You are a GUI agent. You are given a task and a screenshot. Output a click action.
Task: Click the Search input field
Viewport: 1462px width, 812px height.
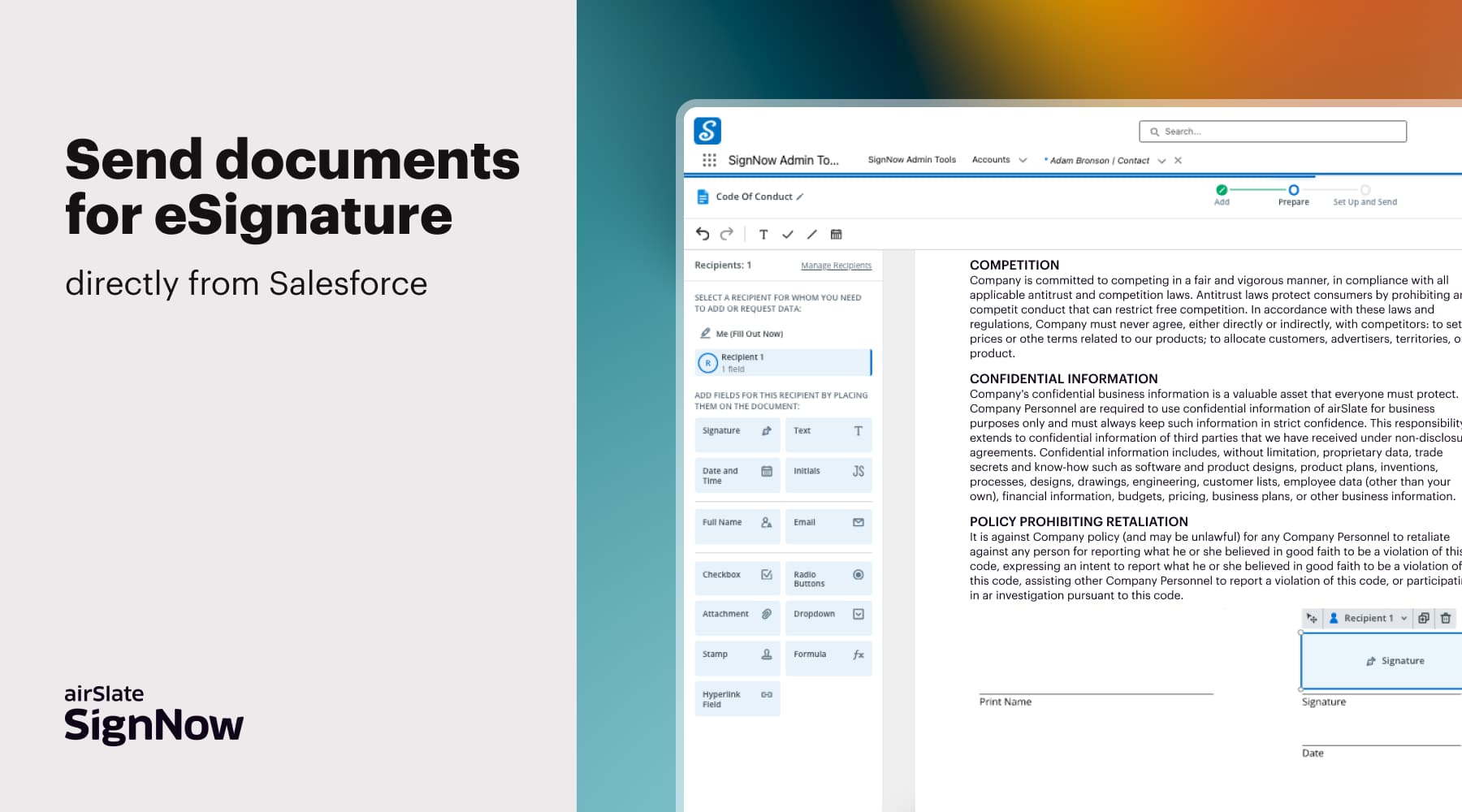click(x=1273, y=132)
